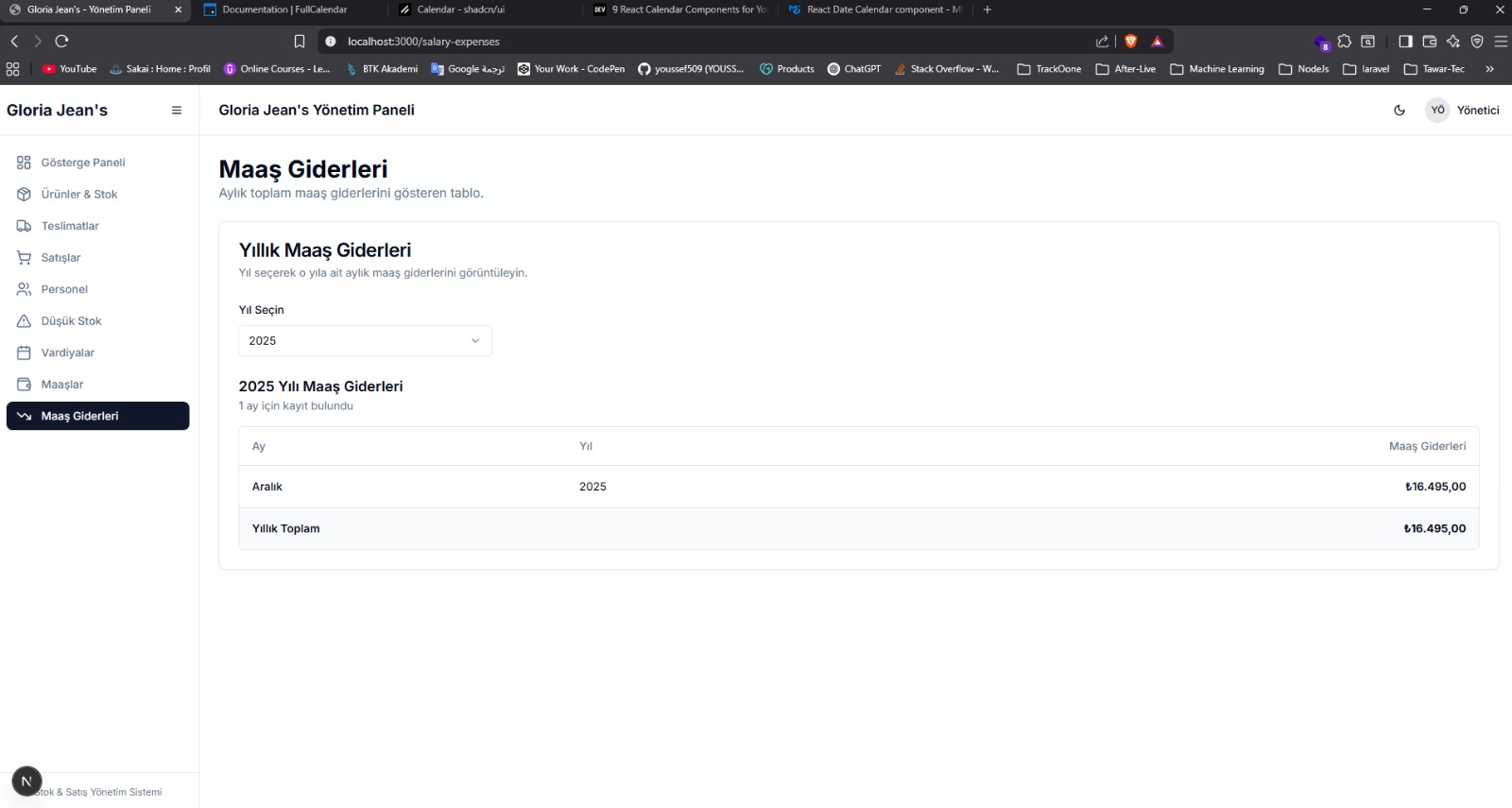Viewport: 1512px width, 808px height.
Task: Open the browser main menu icon
Action: coord(1501,42)
